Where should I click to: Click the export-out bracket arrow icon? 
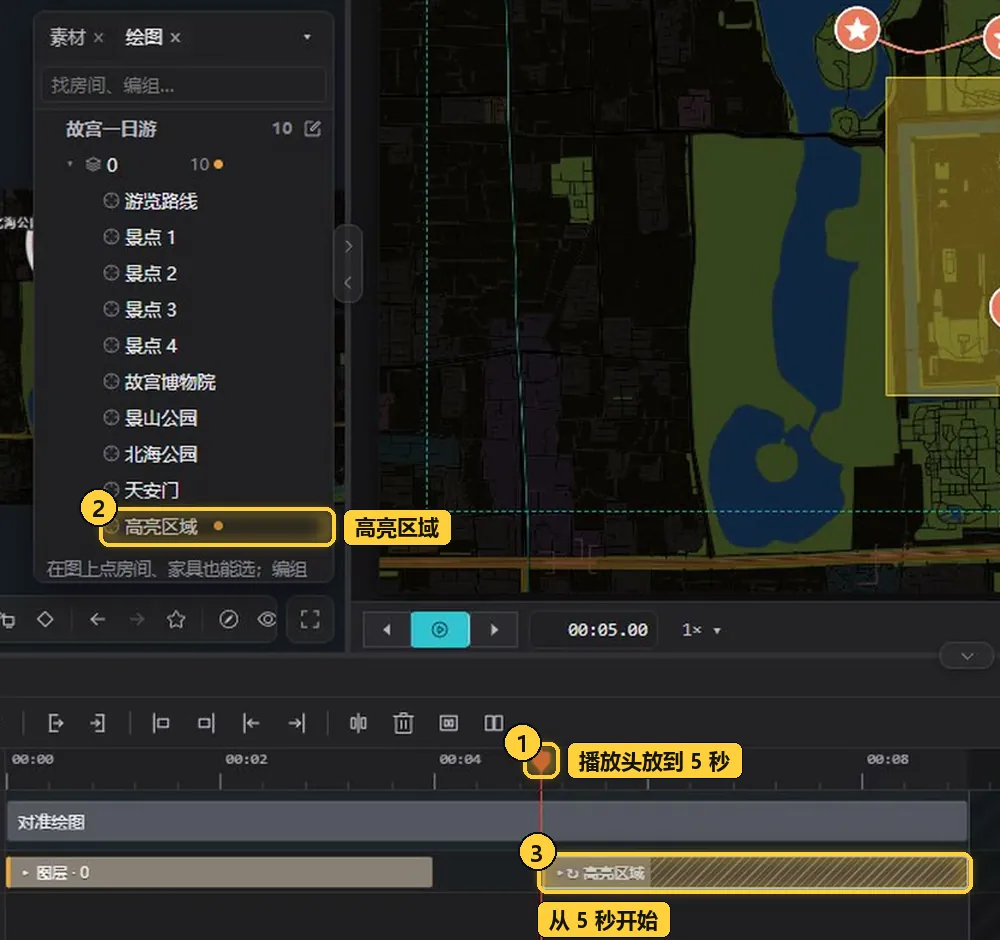pos(55,723)
